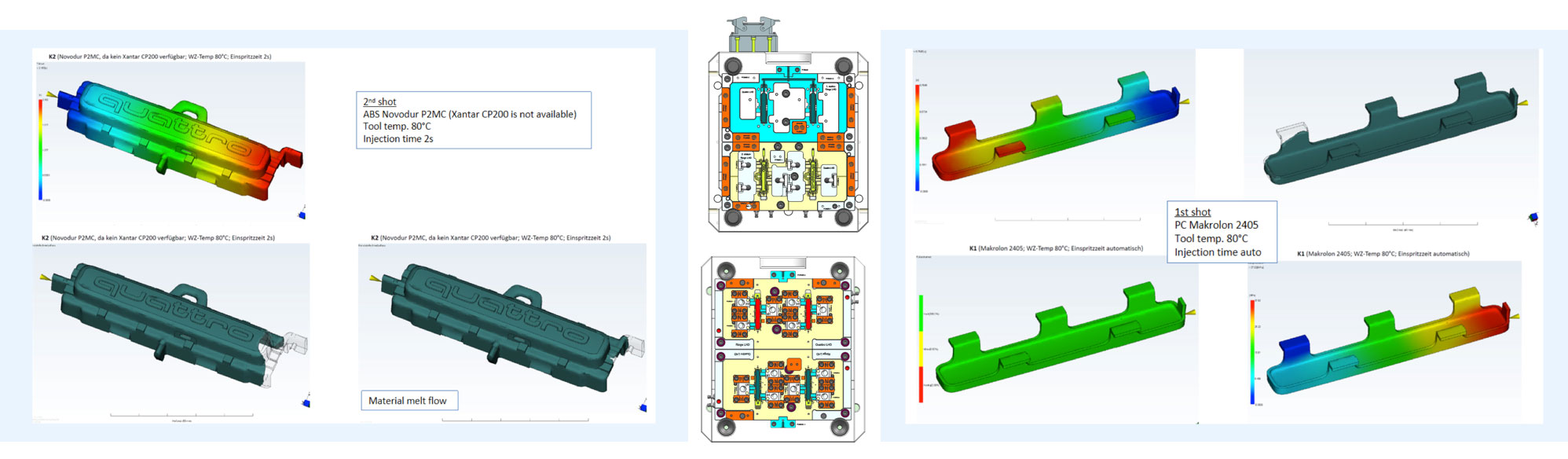
Task: Open the lower mold layout drawing
Action: click(x=783, y=349)
